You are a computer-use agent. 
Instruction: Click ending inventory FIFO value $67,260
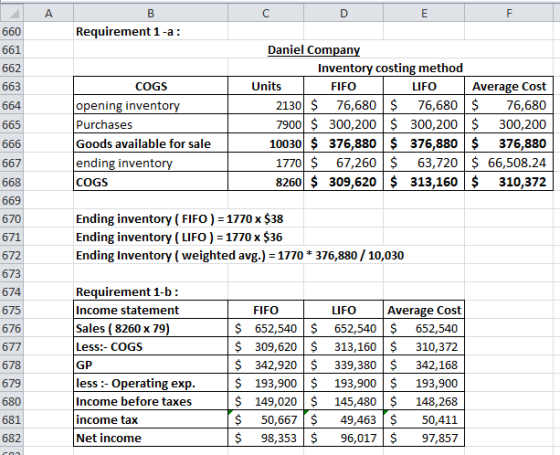tap(344, 163)
